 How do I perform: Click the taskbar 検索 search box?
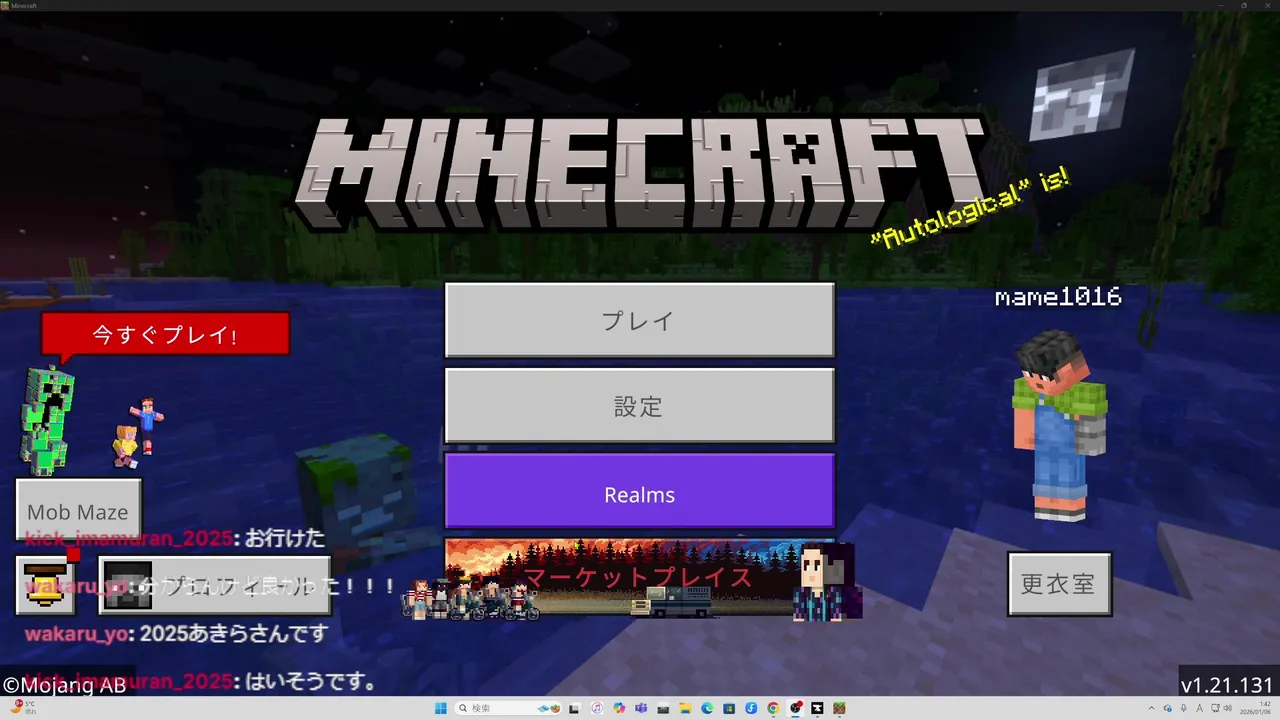point(508,708)
